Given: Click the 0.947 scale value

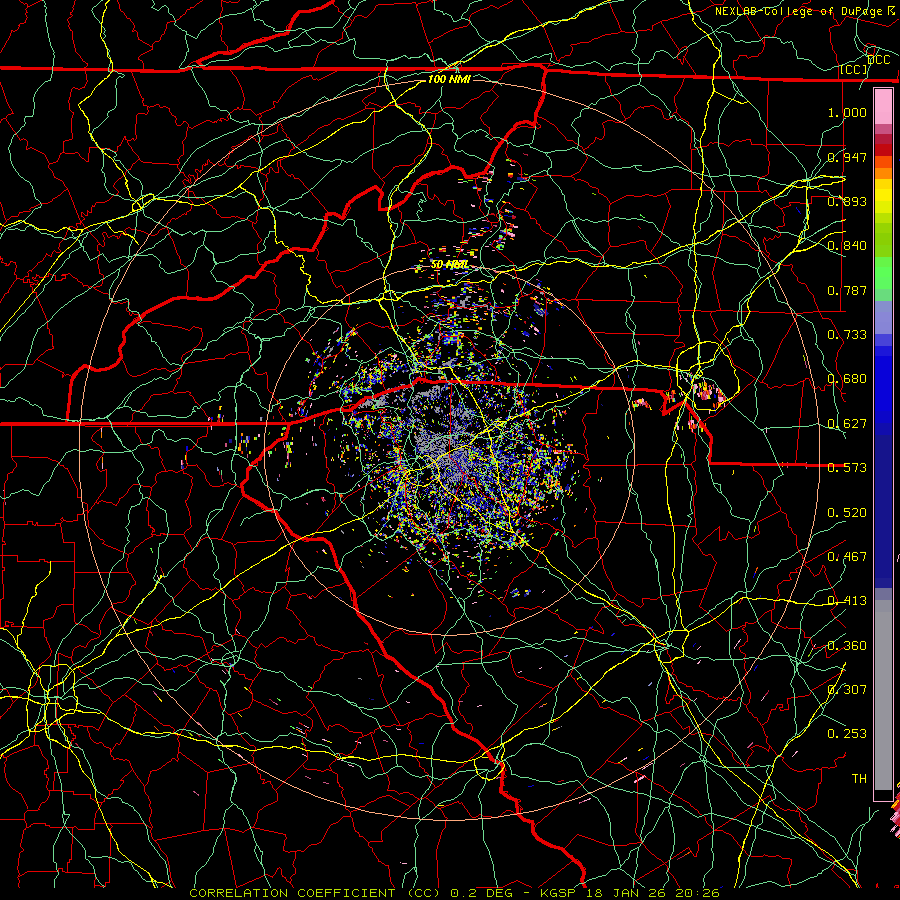Looking at the screenshot, I should click(847, 157).
